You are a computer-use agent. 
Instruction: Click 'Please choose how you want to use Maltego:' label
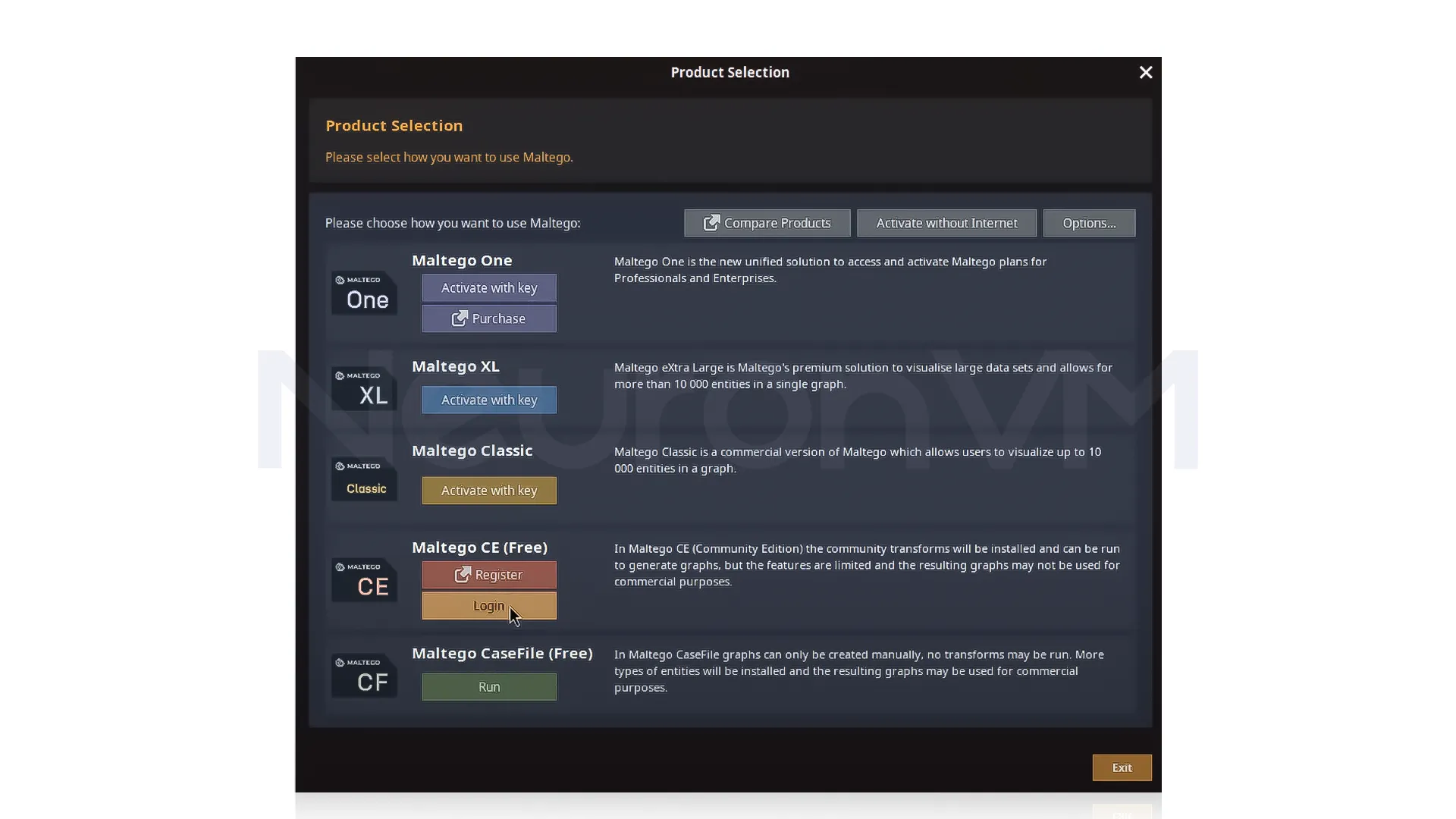point(453,223)
